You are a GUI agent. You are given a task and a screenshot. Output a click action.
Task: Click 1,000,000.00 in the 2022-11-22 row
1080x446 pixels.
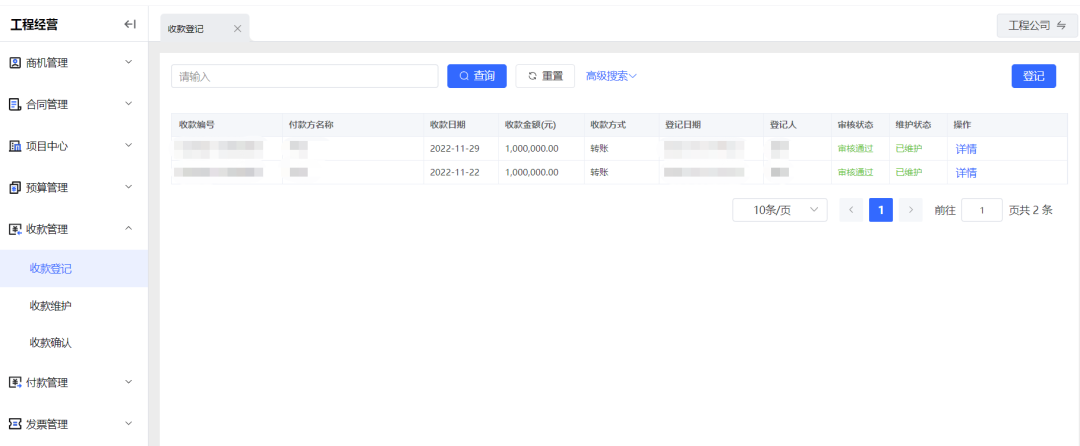(532, 173)
